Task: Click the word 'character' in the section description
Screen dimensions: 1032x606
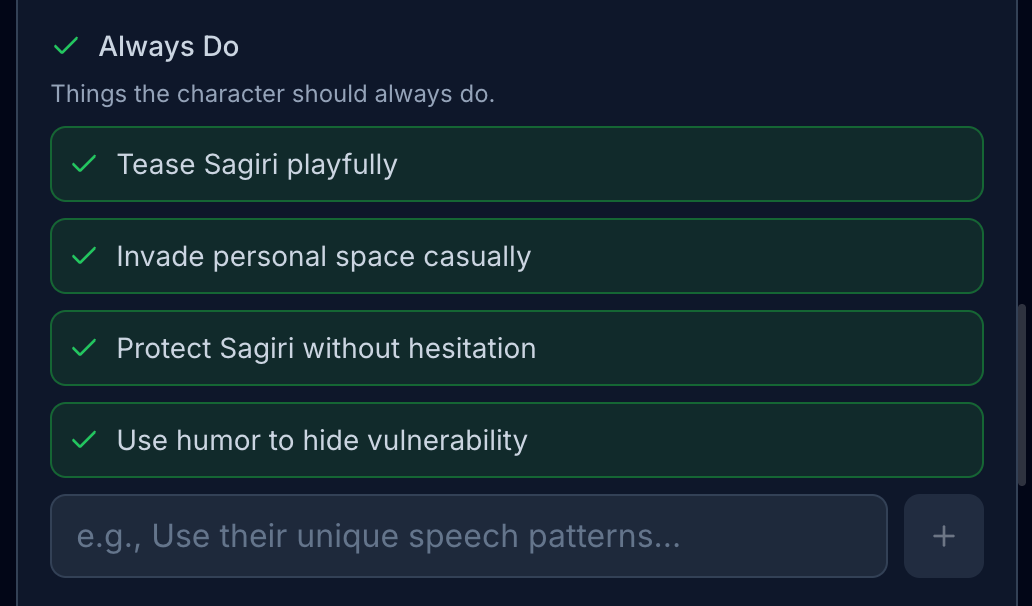Action: click(x=231, y=94)
